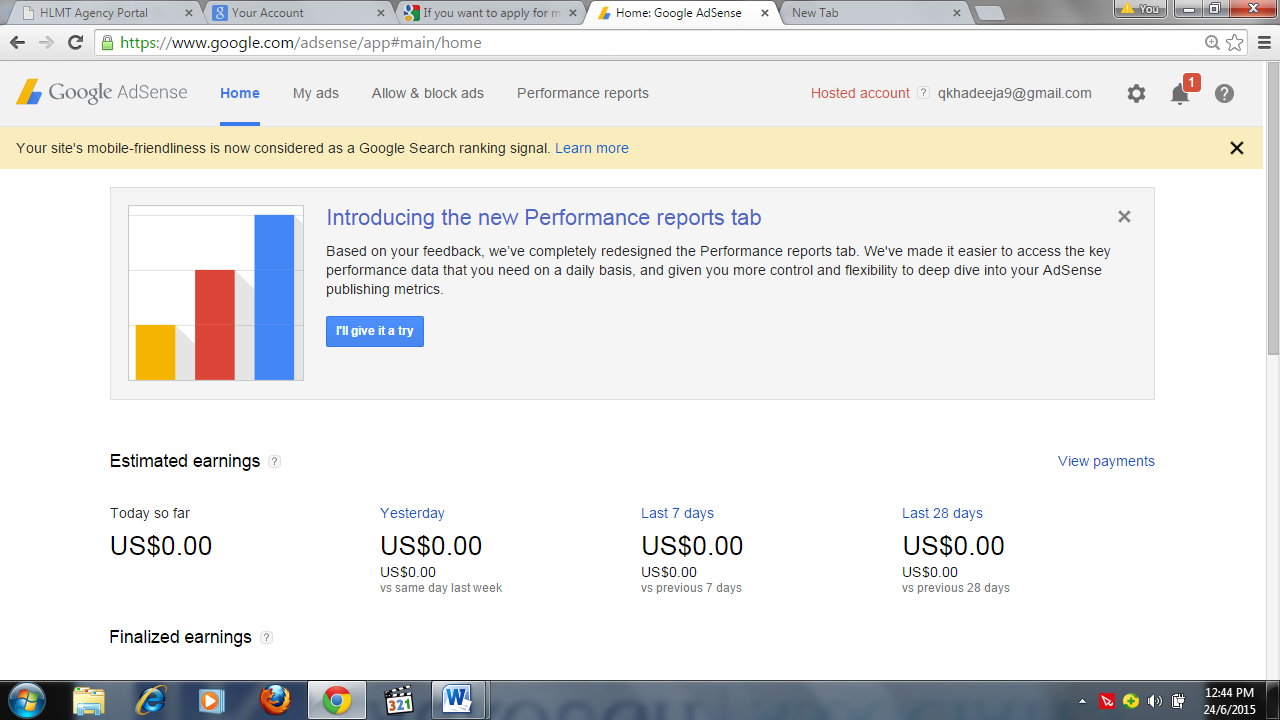Open the View payments link
Screen dimensions: 1280x720
coord(1106,461)
